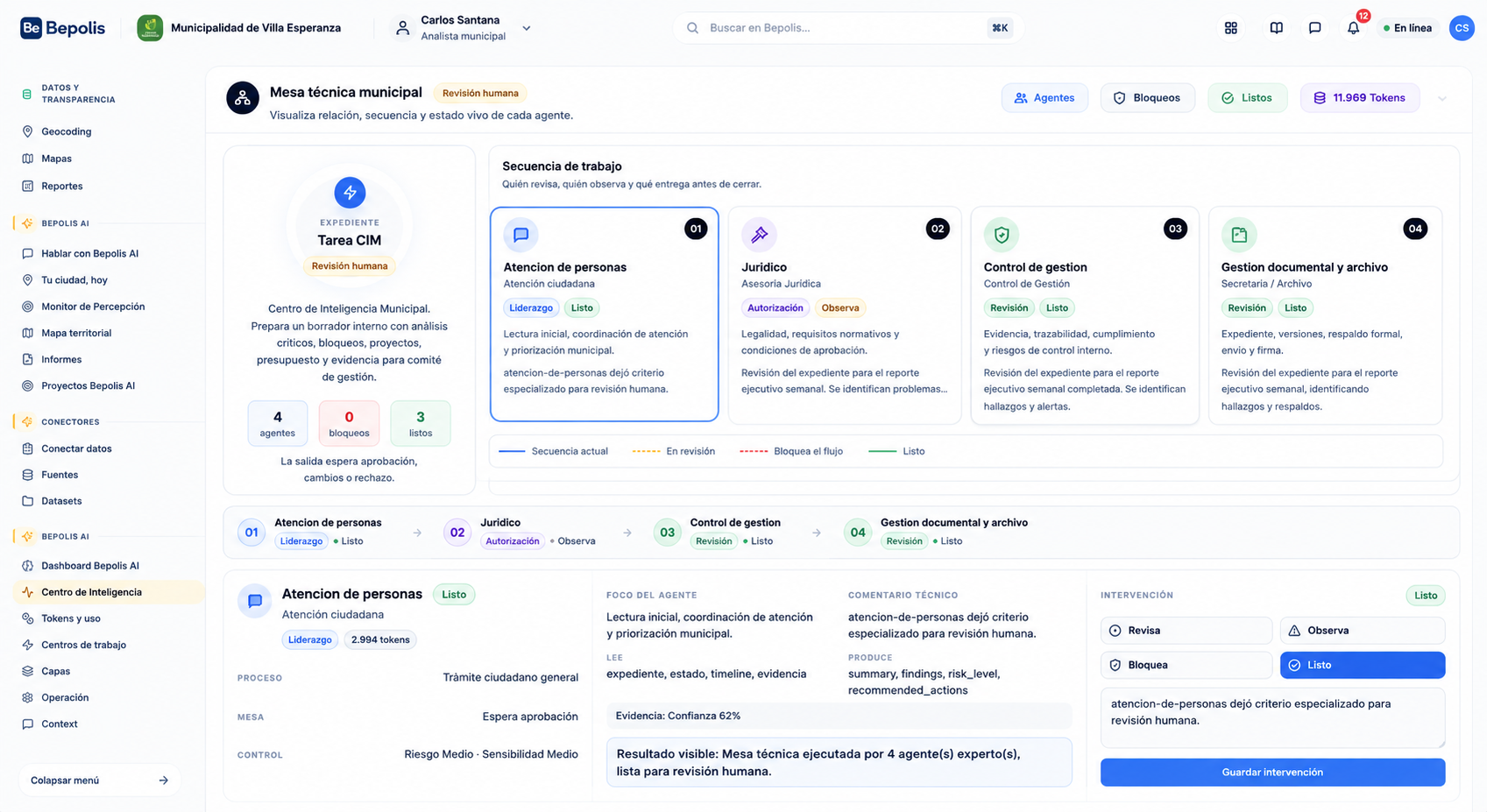Select the Revisa intervention option
The image size is (1487, 812).
click(x=1186, y=631)
